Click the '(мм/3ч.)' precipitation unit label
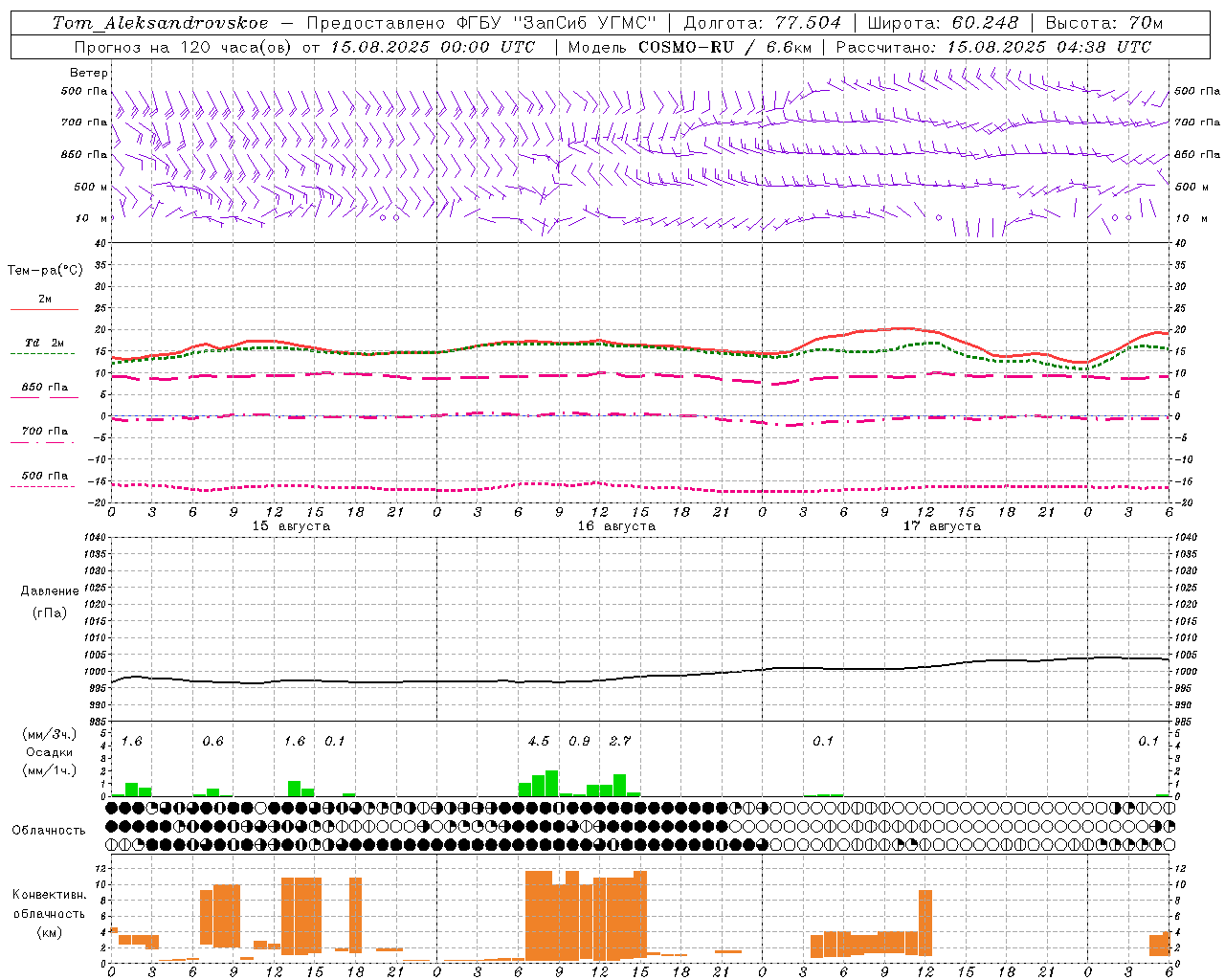Screen dimensions: 1225x980 click(49, 735)
